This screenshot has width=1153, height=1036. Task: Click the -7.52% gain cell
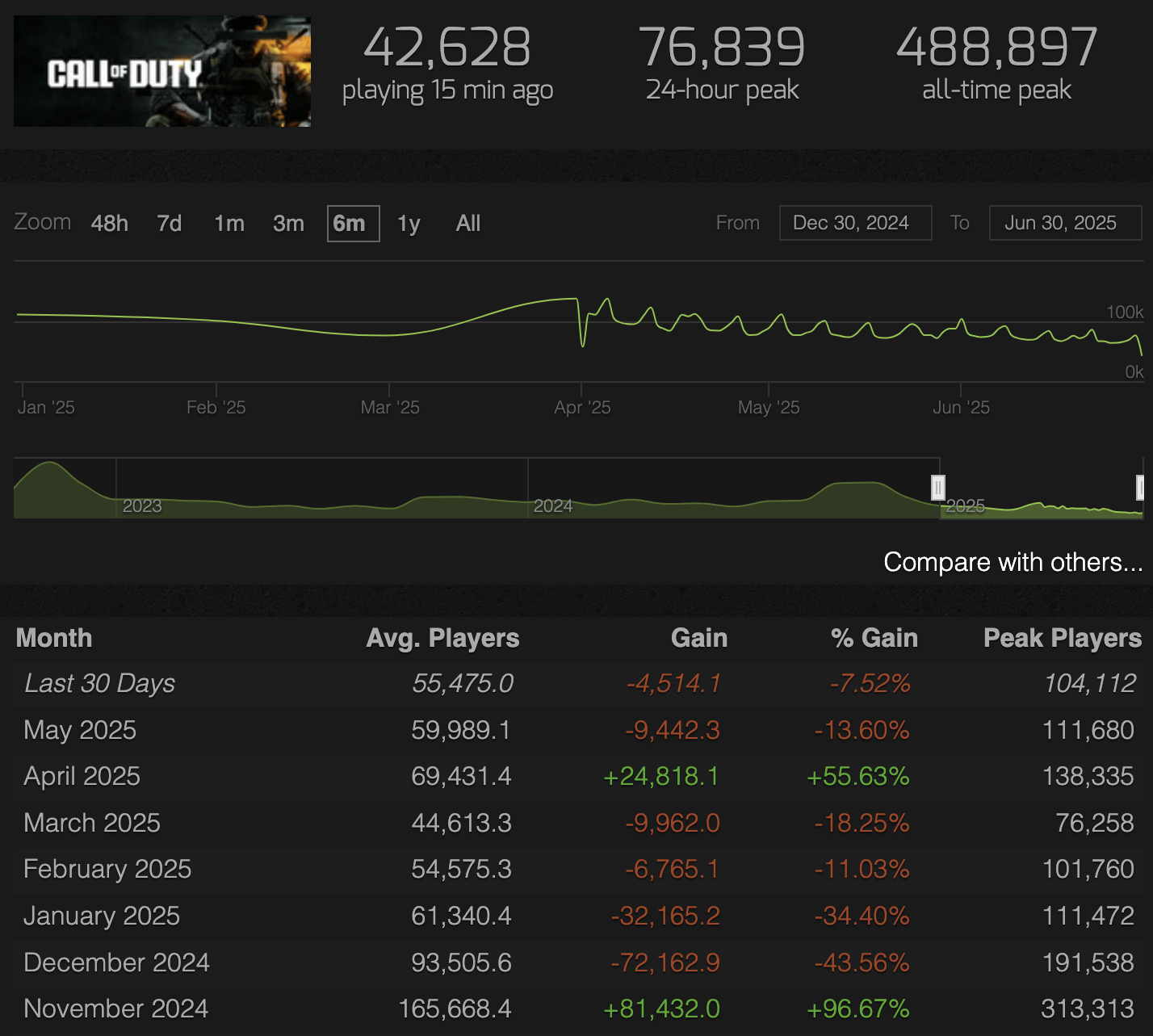click(x=870, y=683)
